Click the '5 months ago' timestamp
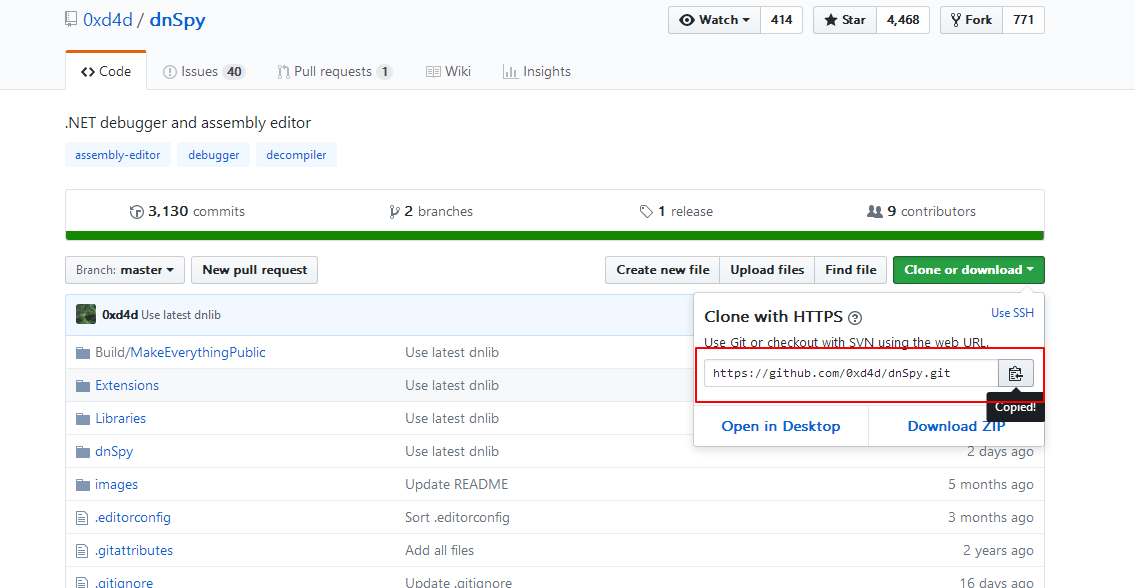The width and height of the screenshot is (1135, 588). 991,484
